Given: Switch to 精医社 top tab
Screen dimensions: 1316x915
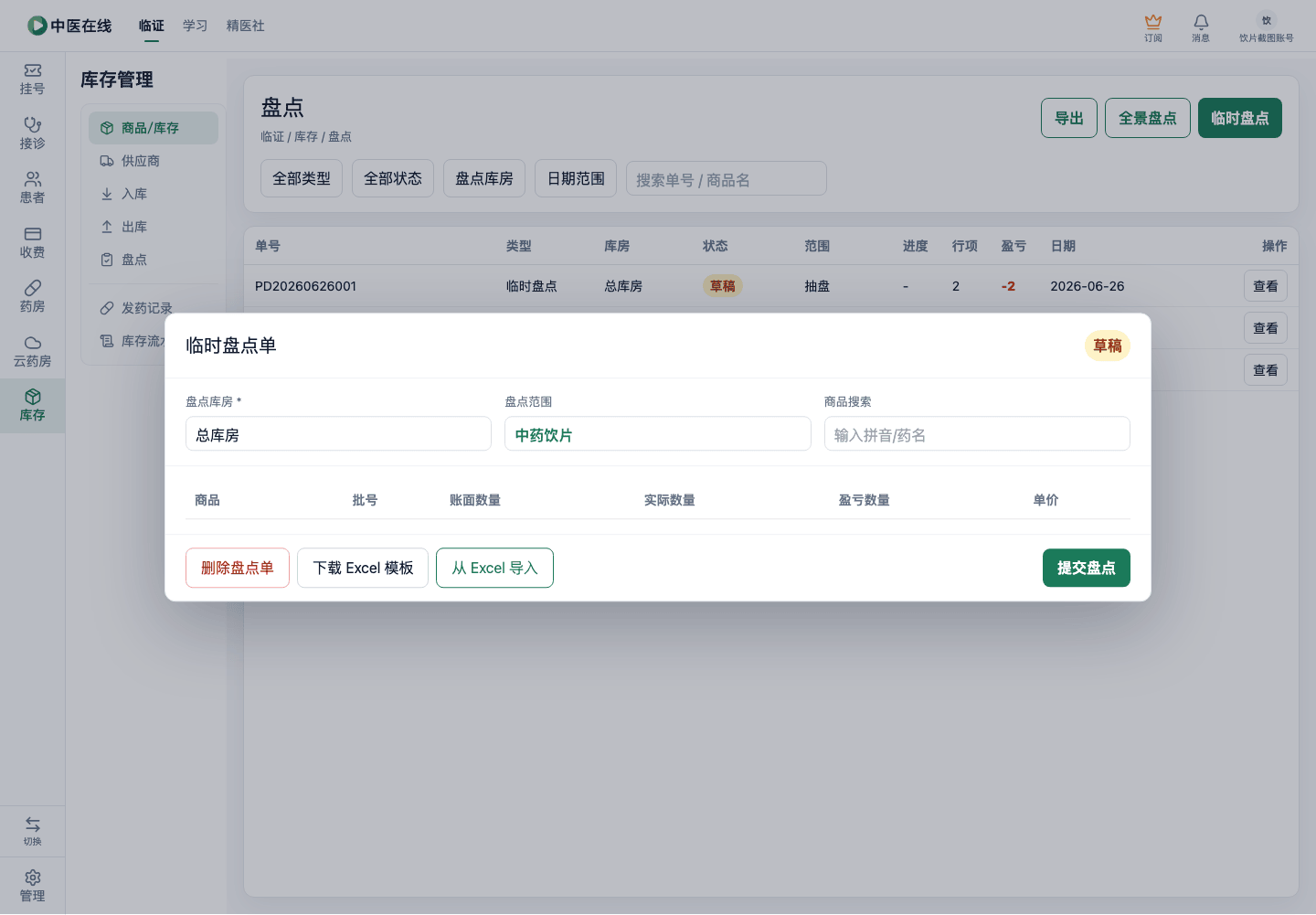Looking at the screenshot, I should [246, 26].
